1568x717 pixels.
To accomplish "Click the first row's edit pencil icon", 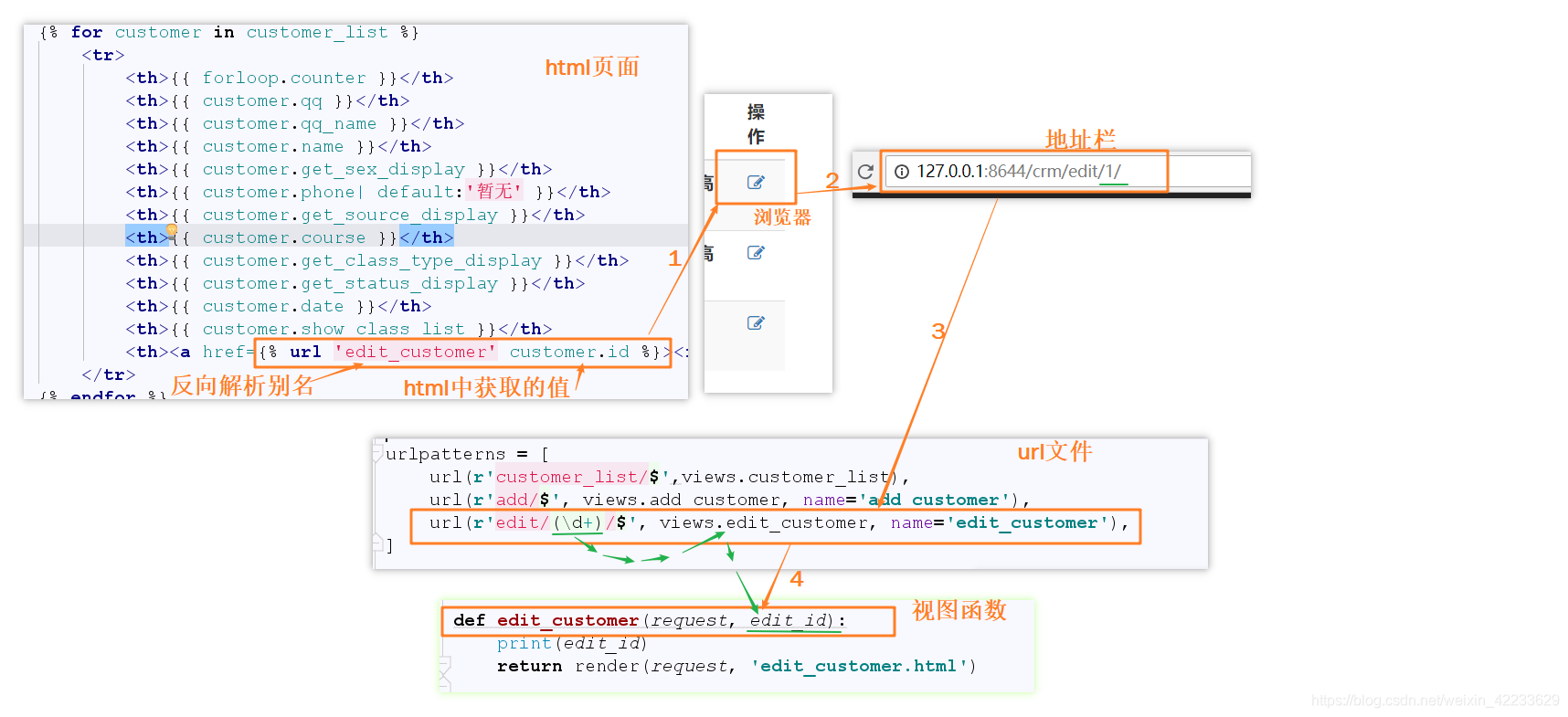I will click(756, 182).
